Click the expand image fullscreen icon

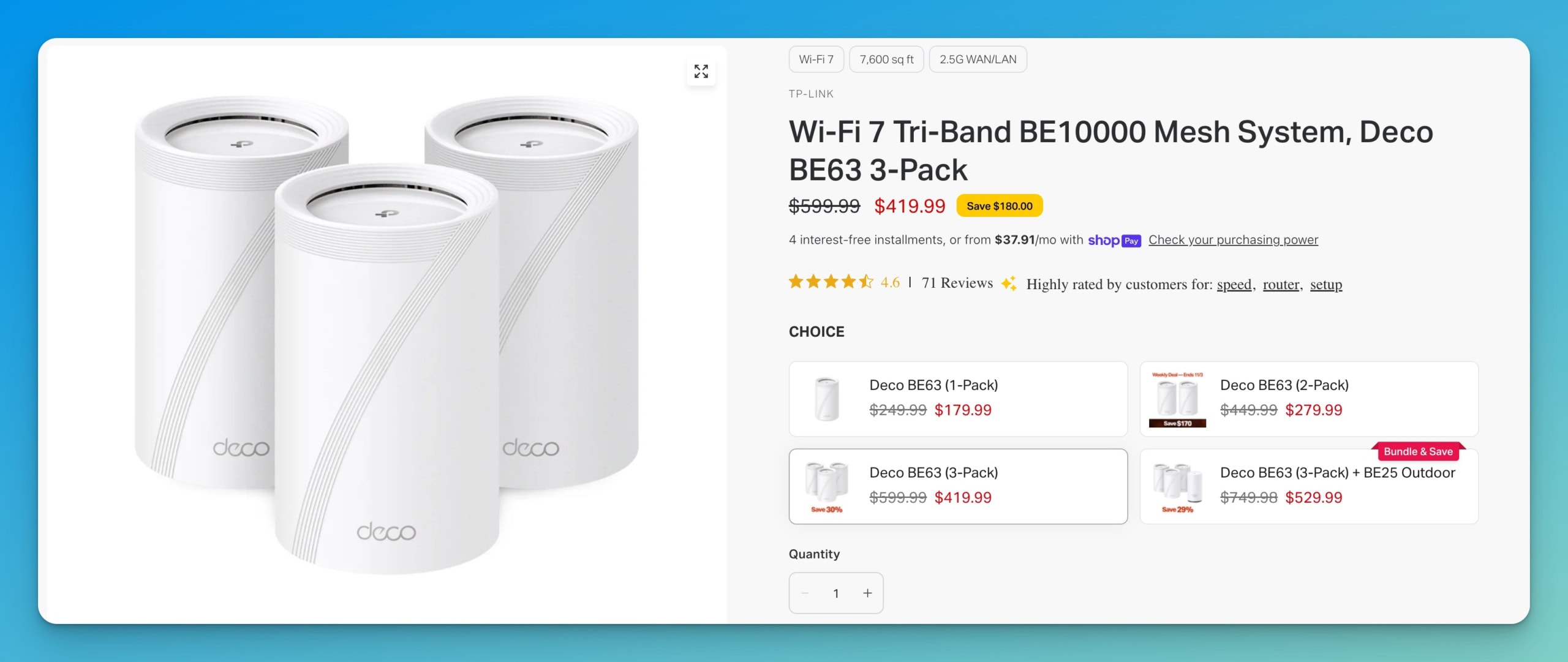[x=701, y=71]
